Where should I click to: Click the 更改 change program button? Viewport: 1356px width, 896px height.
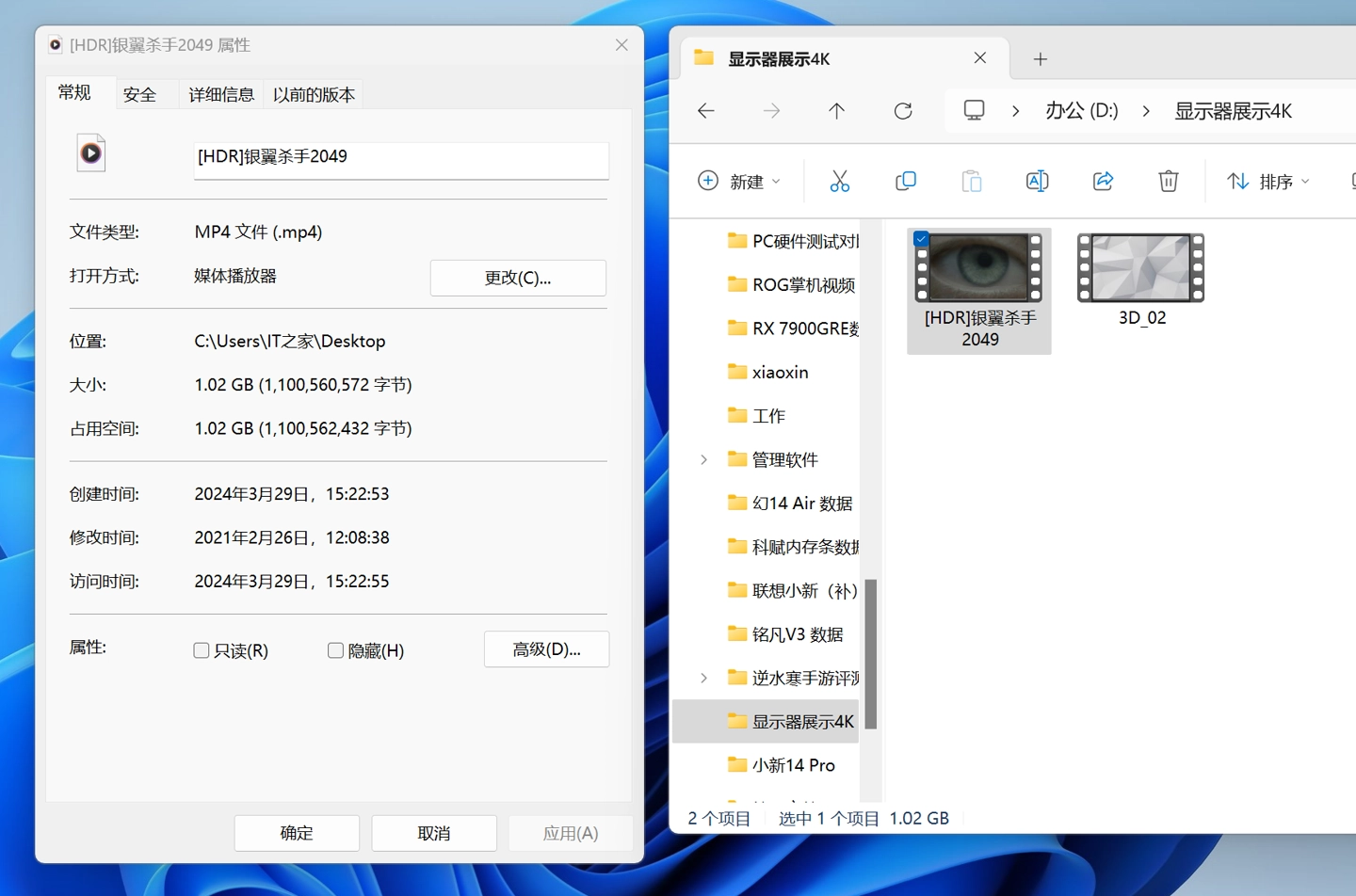[518, 278]
